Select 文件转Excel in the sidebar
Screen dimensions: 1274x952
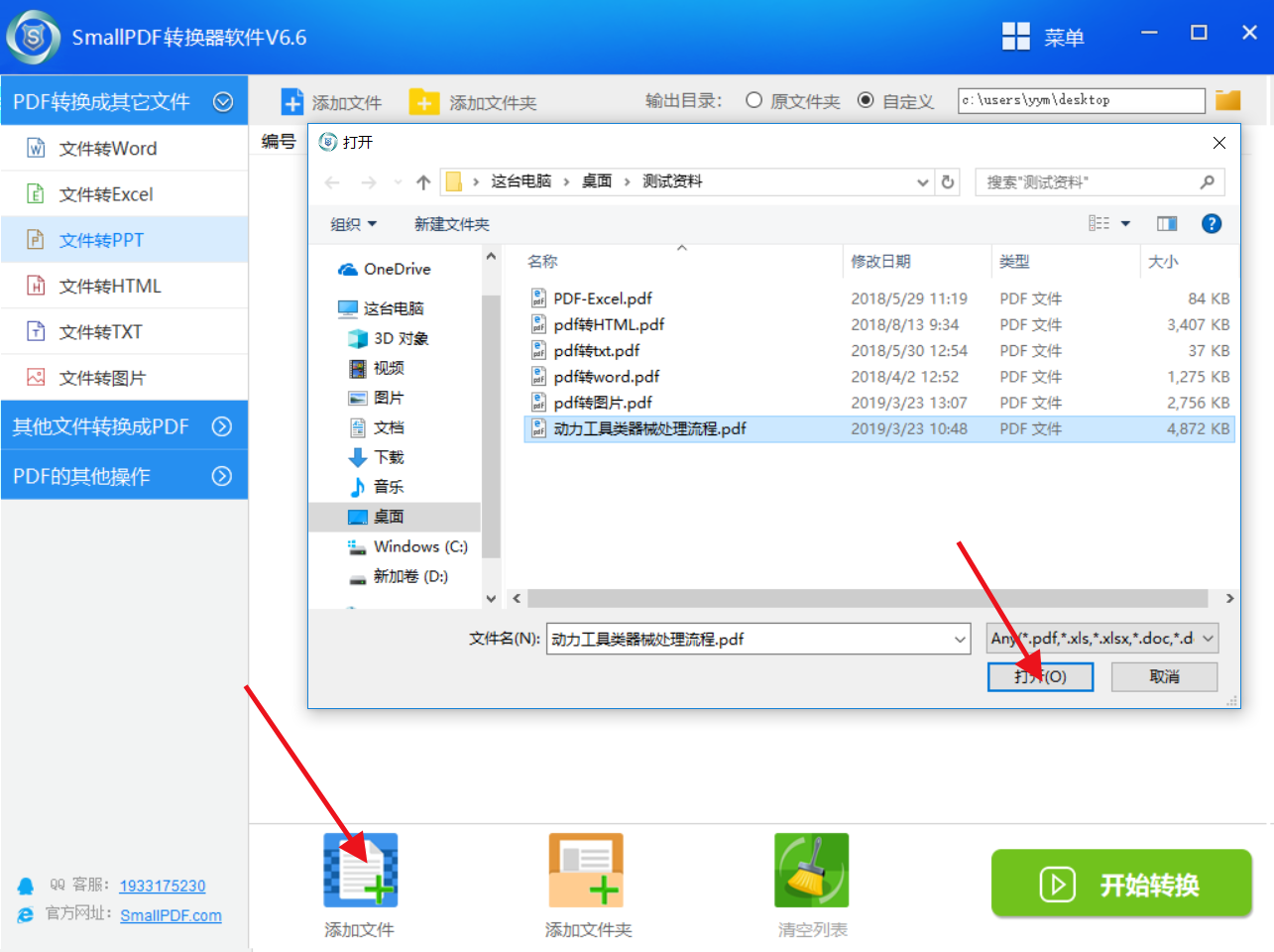(125, 193)
